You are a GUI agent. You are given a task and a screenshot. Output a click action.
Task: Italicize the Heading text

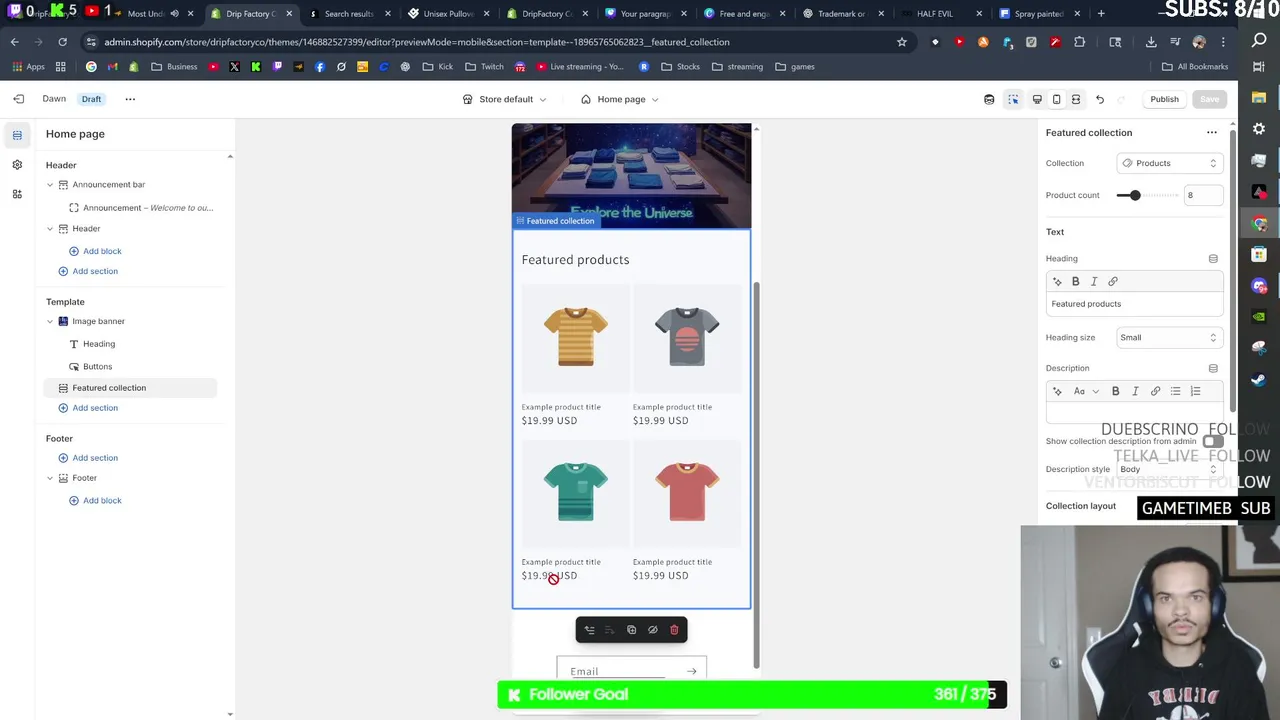[1094, 282]
